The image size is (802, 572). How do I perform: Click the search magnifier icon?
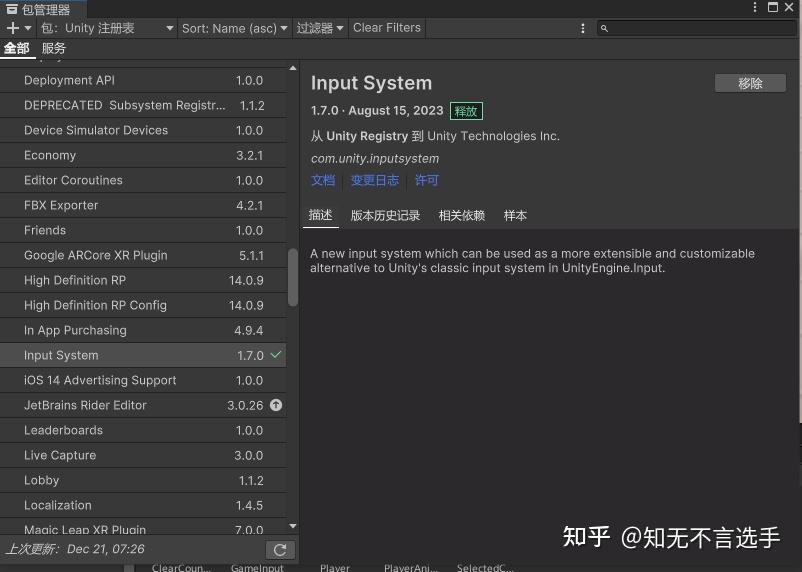coord(604,28)
